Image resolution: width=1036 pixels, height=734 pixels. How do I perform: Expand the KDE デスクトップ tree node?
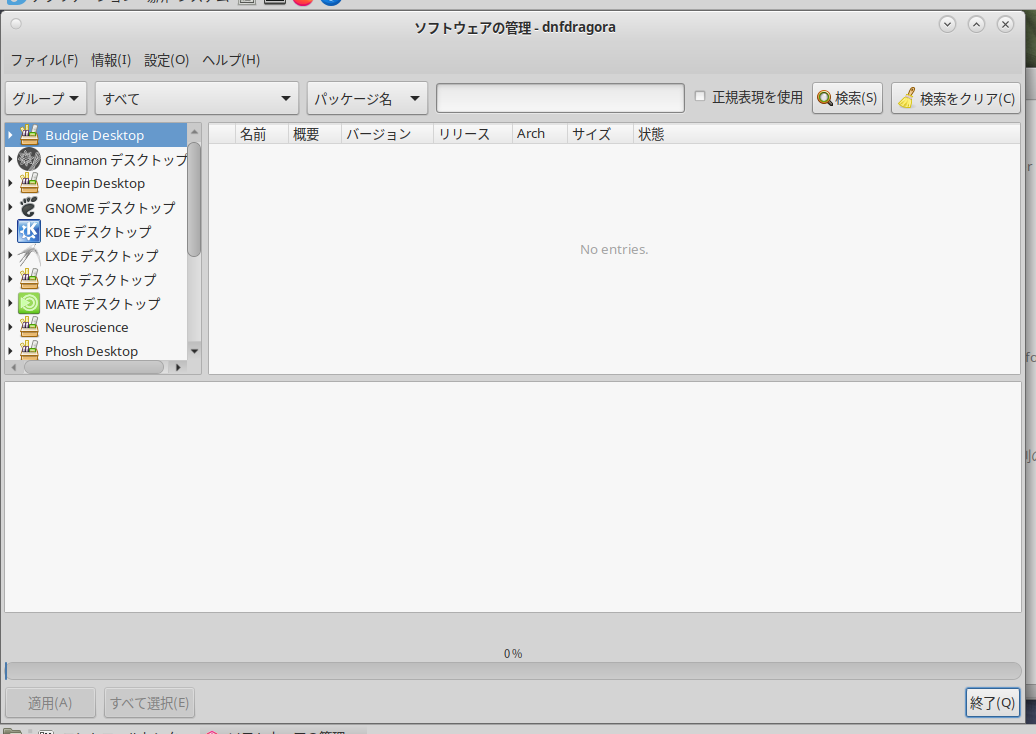[x=10, y=231]
